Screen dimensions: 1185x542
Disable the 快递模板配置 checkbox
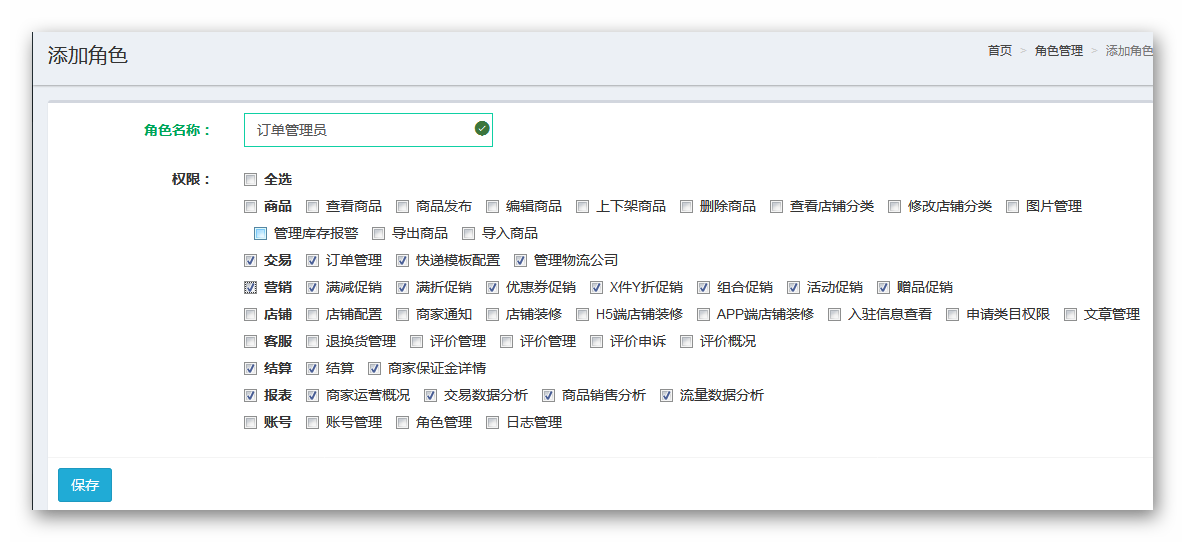point(402,260)
